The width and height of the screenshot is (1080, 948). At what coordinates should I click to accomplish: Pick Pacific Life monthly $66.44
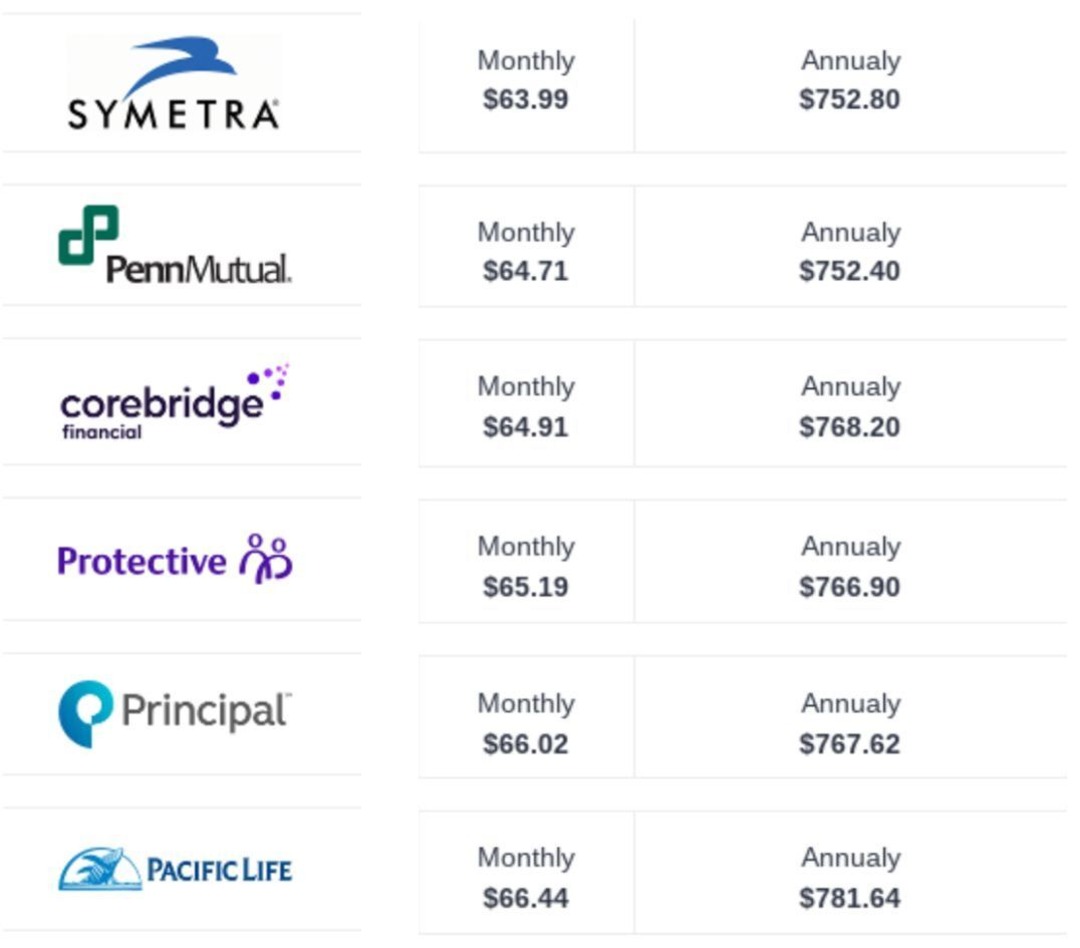point(526,898)
